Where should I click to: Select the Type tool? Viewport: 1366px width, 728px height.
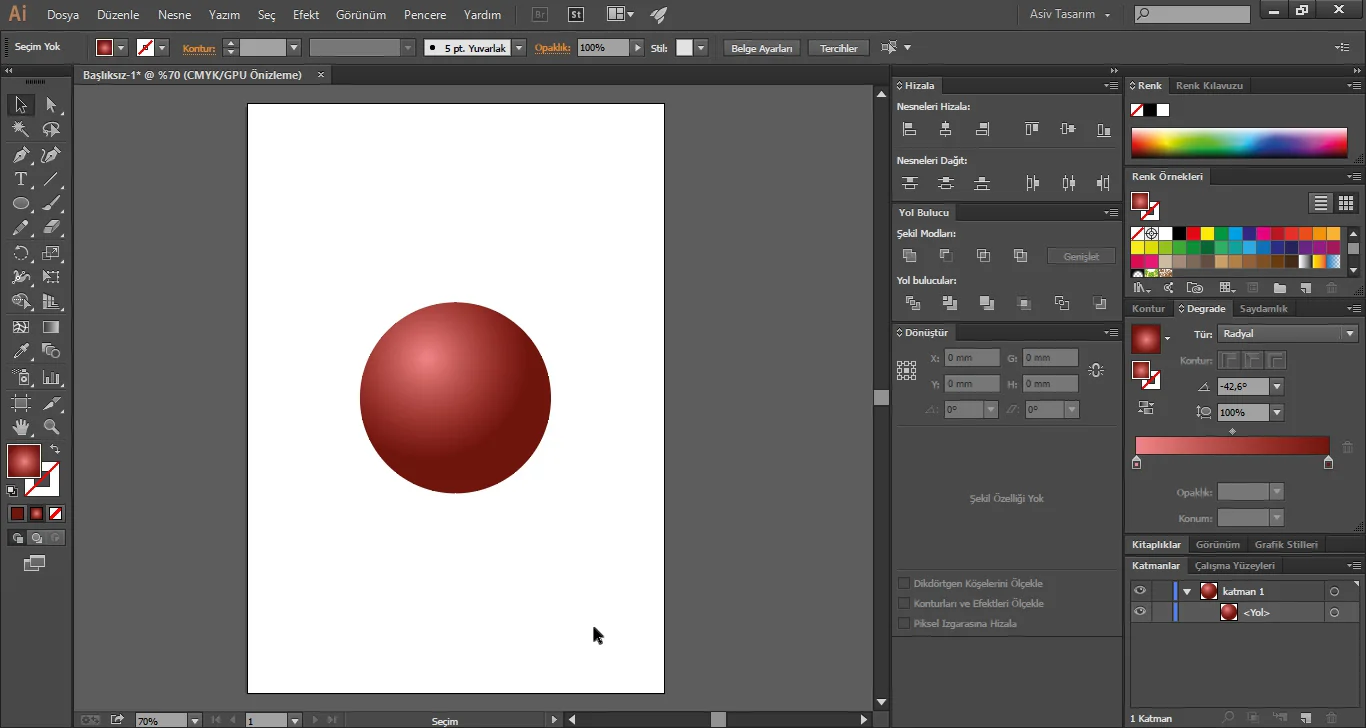pos(20,180)
